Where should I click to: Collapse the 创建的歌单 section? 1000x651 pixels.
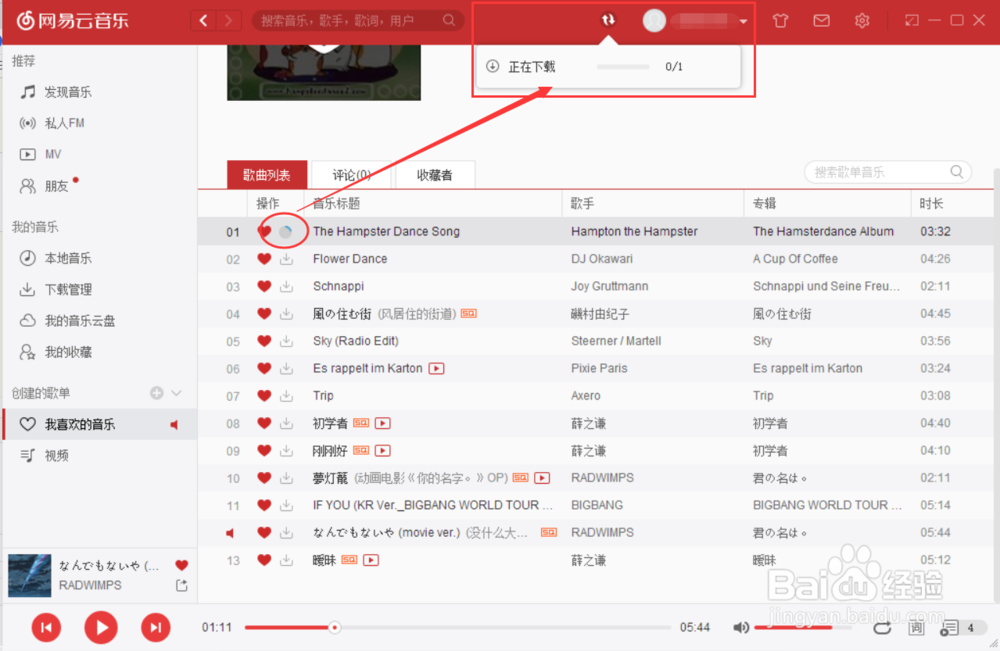(177, 393)
